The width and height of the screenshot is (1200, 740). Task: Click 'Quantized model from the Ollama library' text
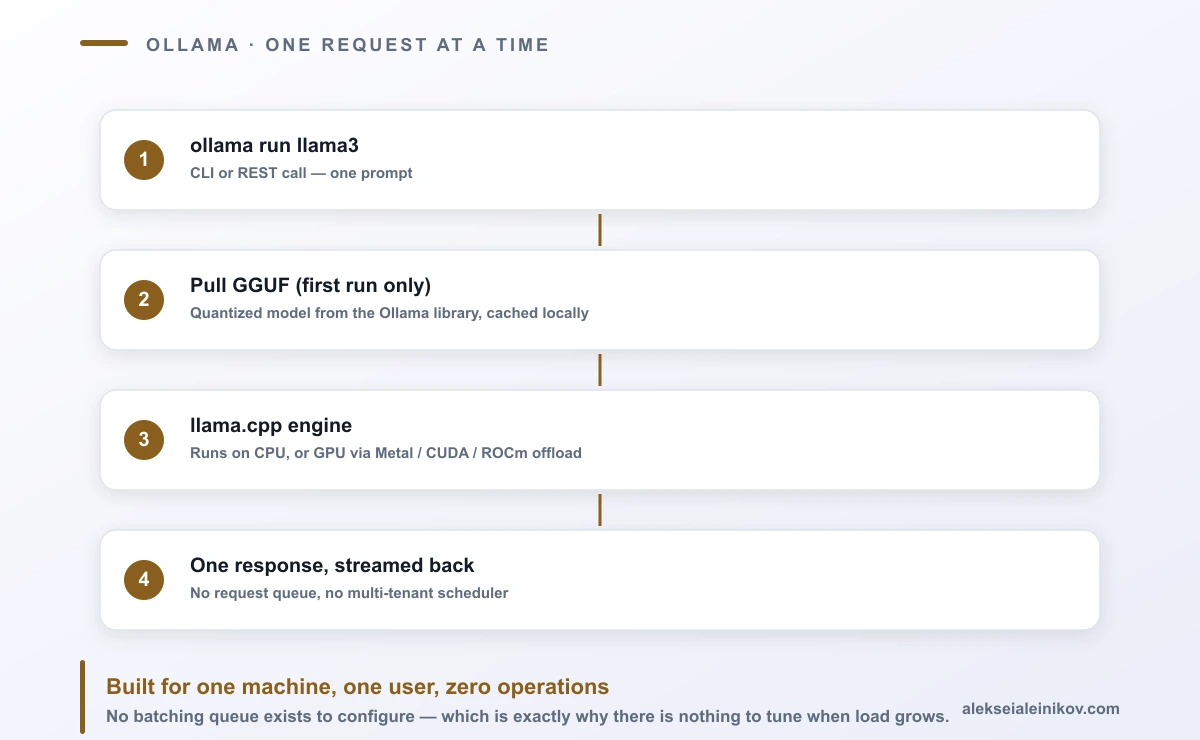coord(336,313)
